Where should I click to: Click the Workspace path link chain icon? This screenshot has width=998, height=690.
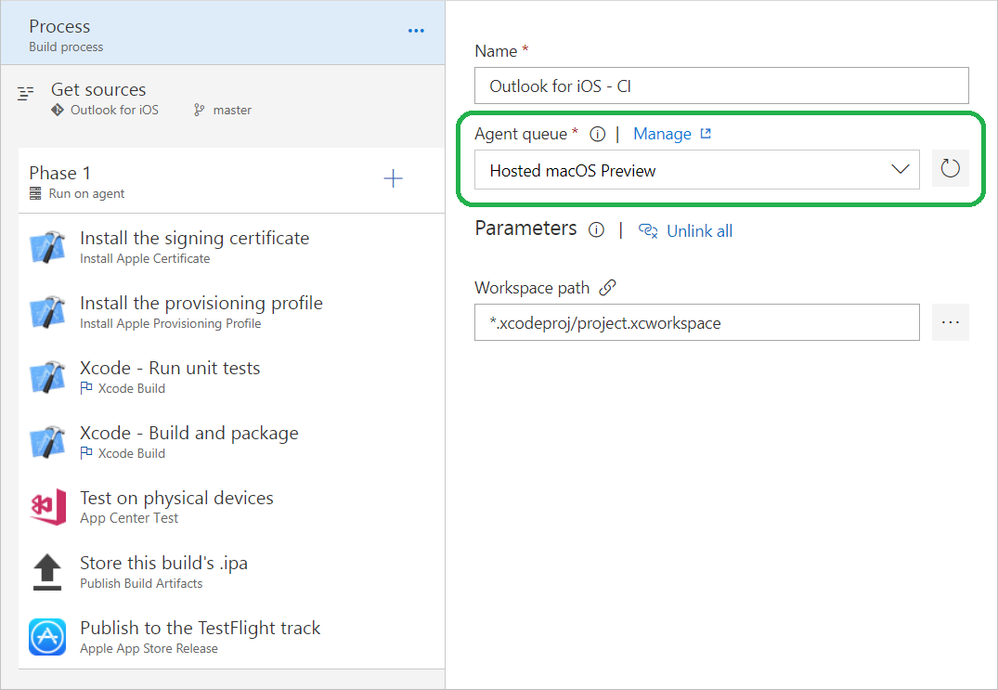point(607,288)
